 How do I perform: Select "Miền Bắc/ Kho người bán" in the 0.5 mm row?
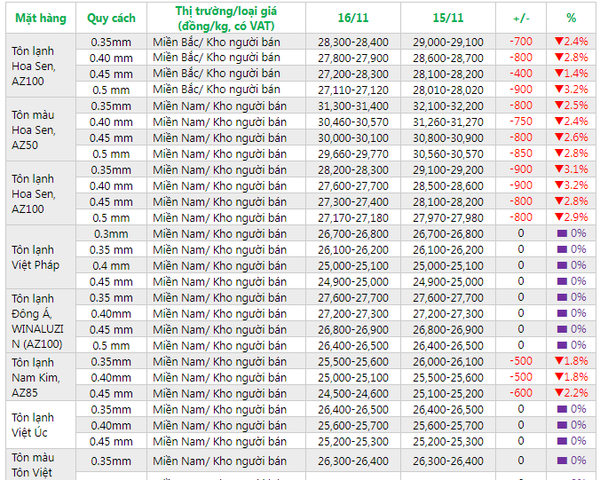click(x=217, y=90)
